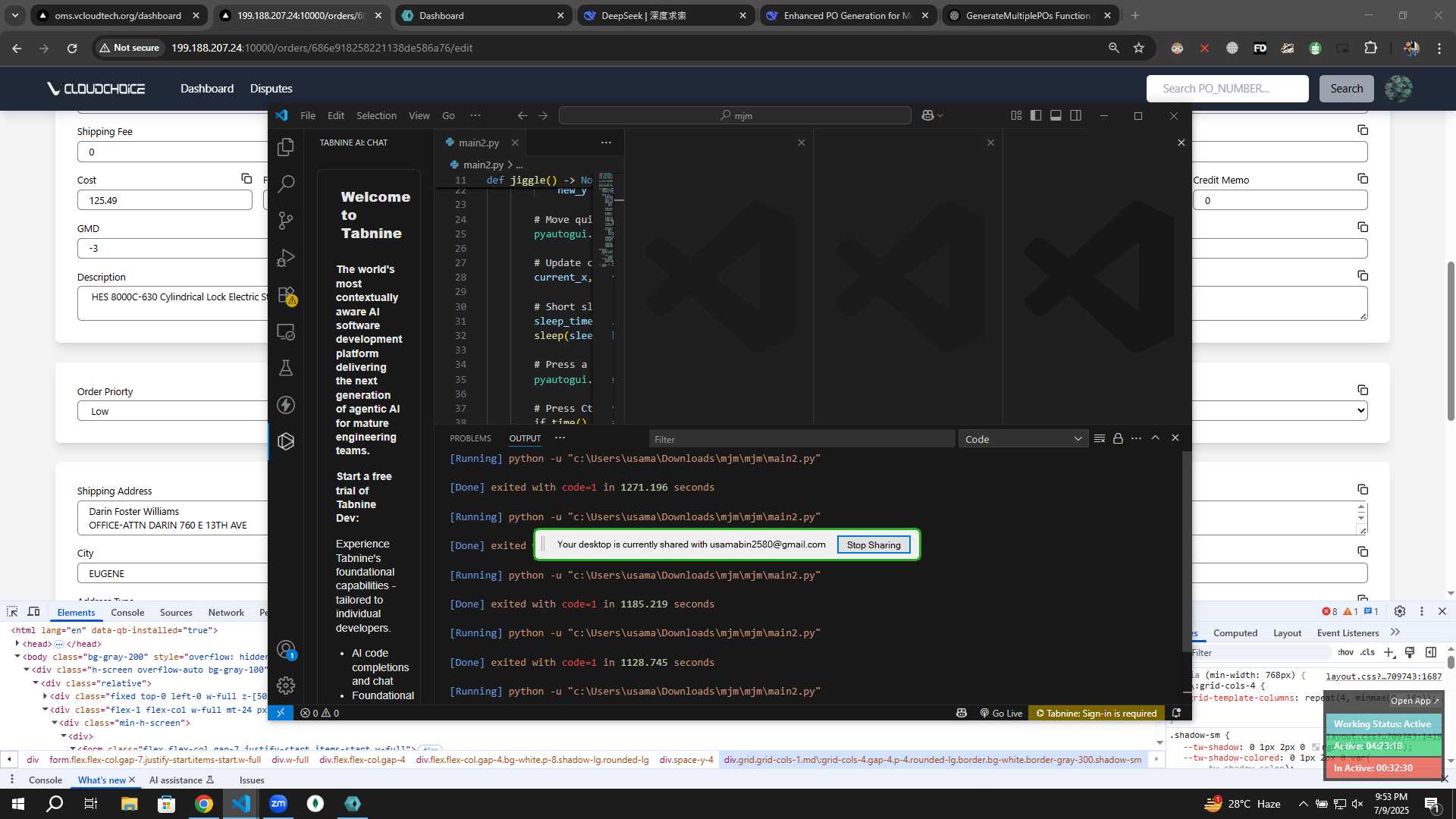Image resolution: width=1456 pixels, height=819 pixels.
Task: Open Source Control in the activity bar
Action: tap(286, 221)
